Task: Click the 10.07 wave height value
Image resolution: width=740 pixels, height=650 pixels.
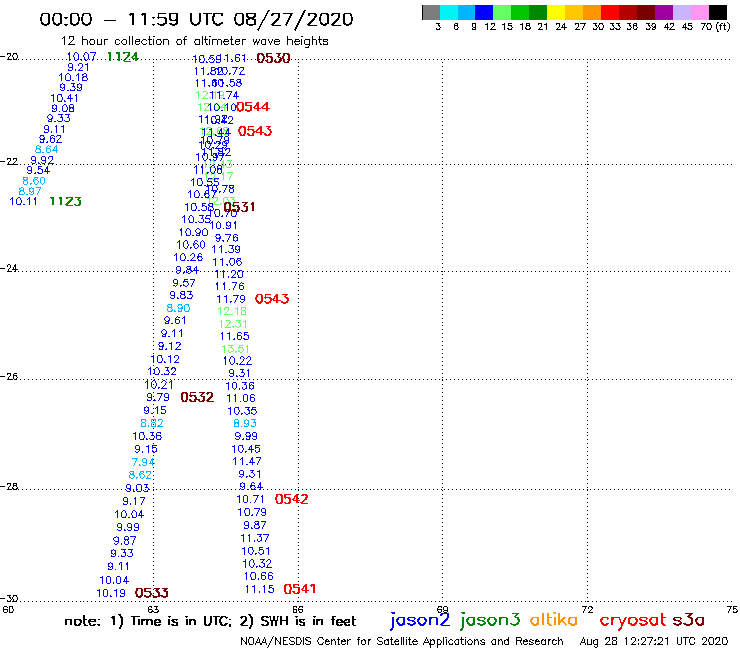Action: 82,57
